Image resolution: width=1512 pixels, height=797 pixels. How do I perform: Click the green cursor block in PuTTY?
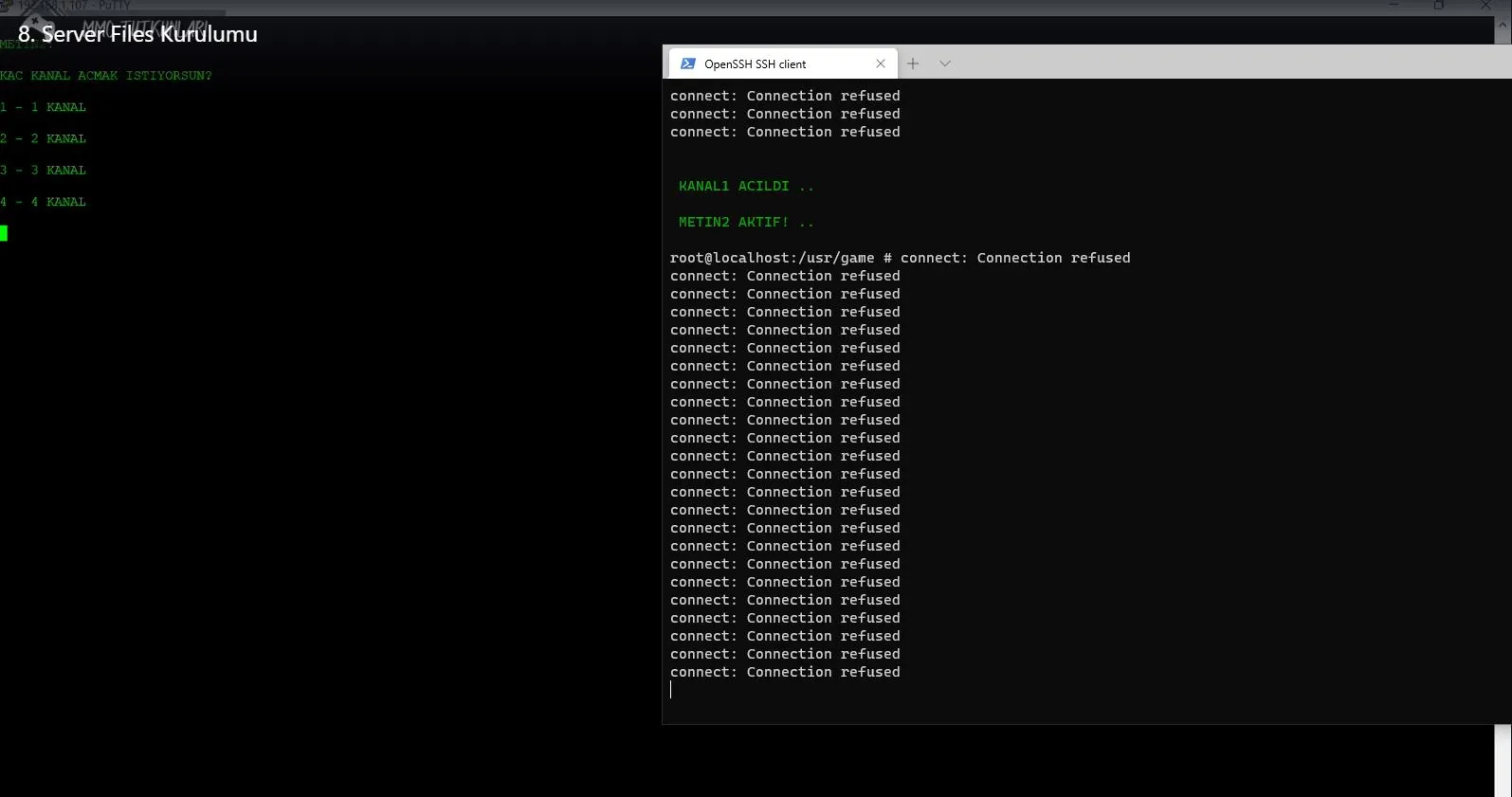[x=4, y=233]
